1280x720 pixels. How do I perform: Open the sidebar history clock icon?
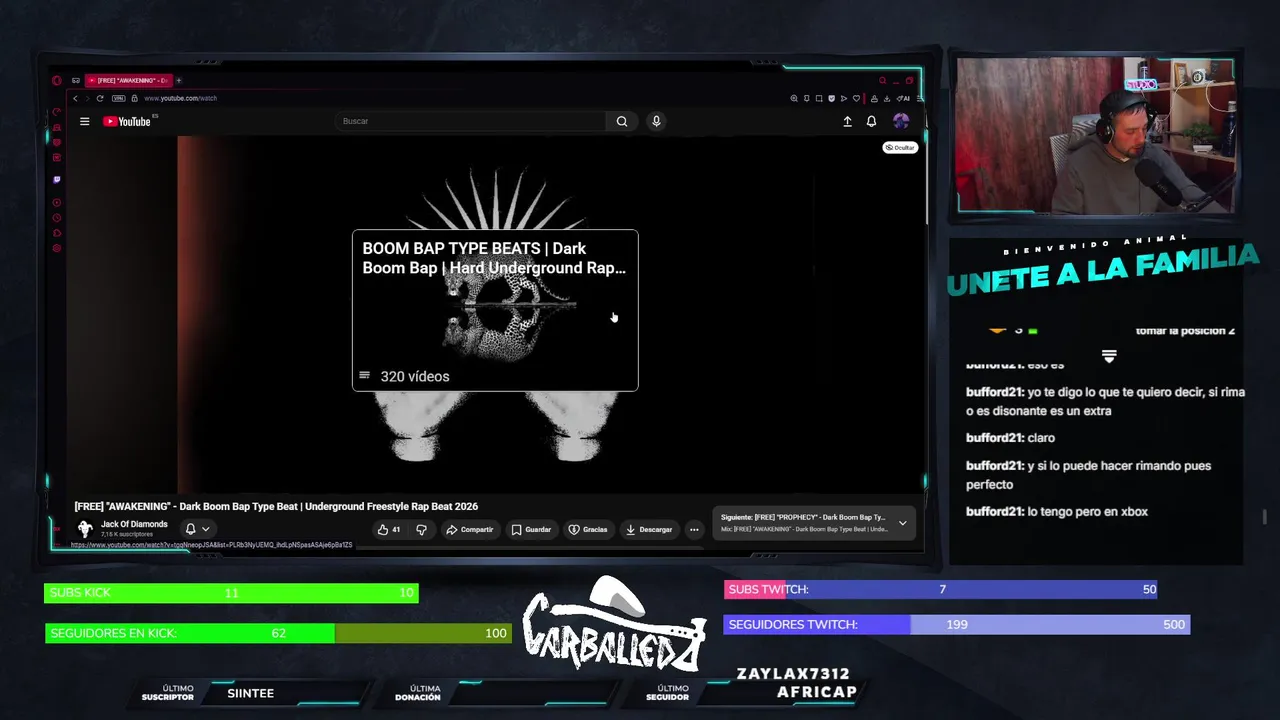click(x=57, y=217)
